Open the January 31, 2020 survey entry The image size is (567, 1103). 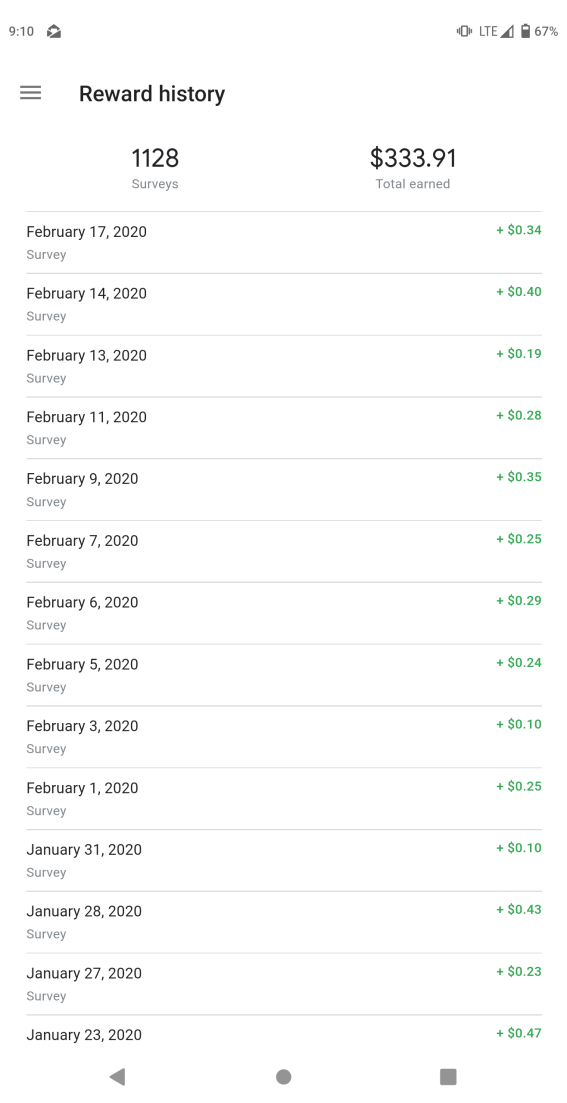284,860
